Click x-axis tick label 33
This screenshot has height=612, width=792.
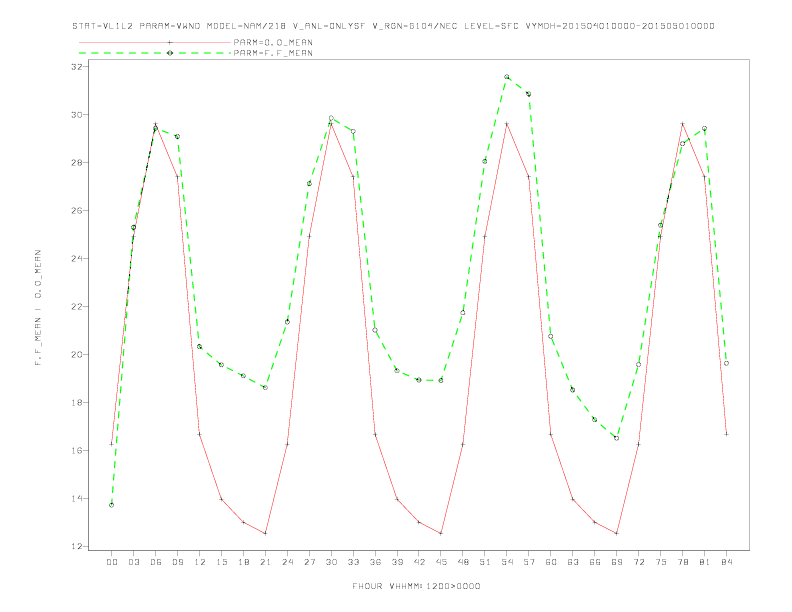pyautogui.click(x=353, y=562)
